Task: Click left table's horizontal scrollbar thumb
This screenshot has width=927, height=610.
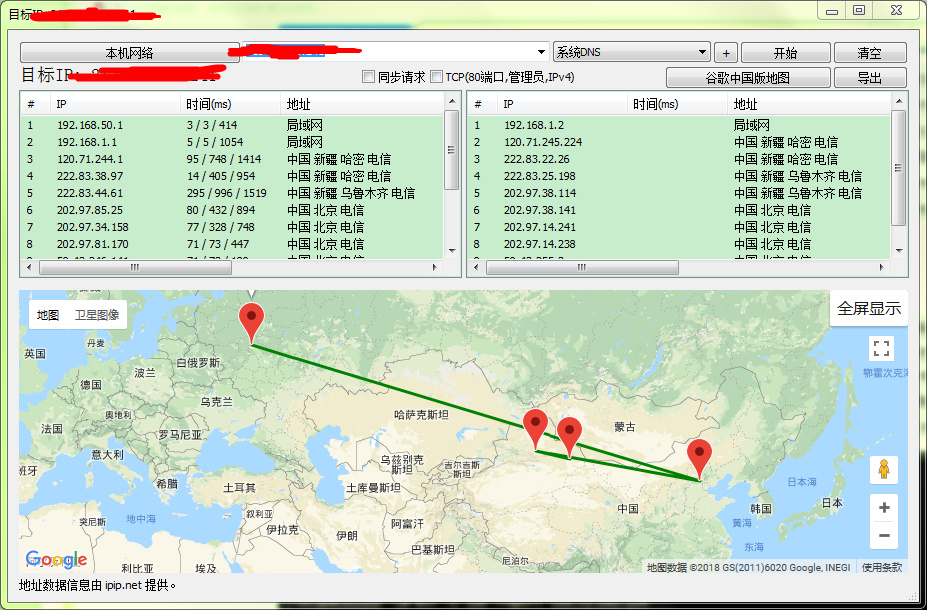Action: [135, 268]
